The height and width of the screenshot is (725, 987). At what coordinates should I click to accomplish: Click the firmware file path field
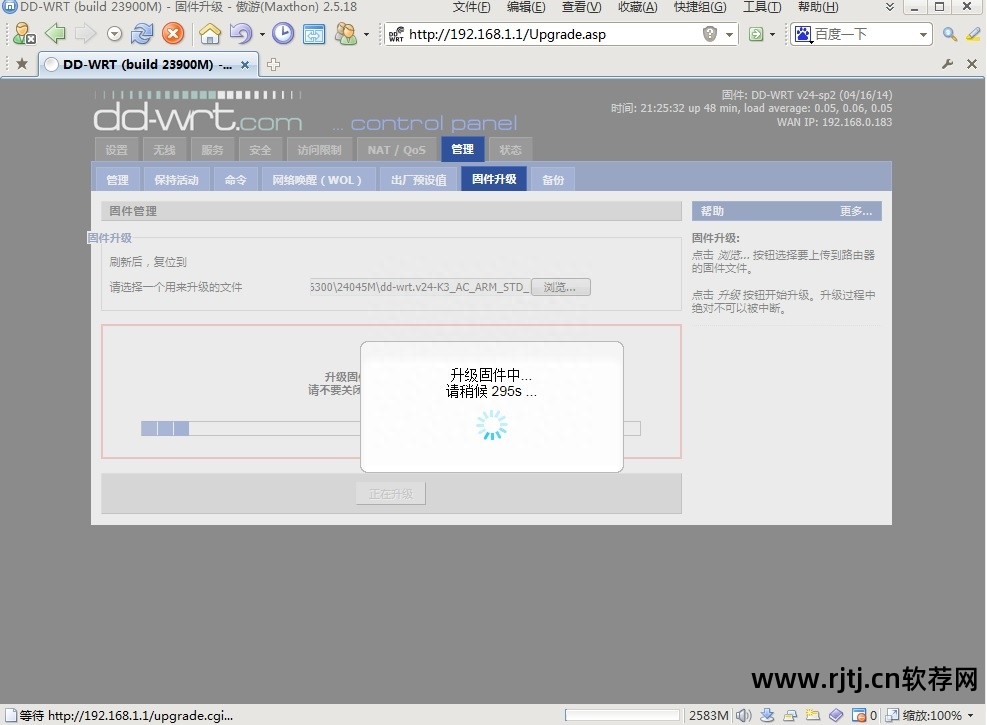tap(419, 287)
